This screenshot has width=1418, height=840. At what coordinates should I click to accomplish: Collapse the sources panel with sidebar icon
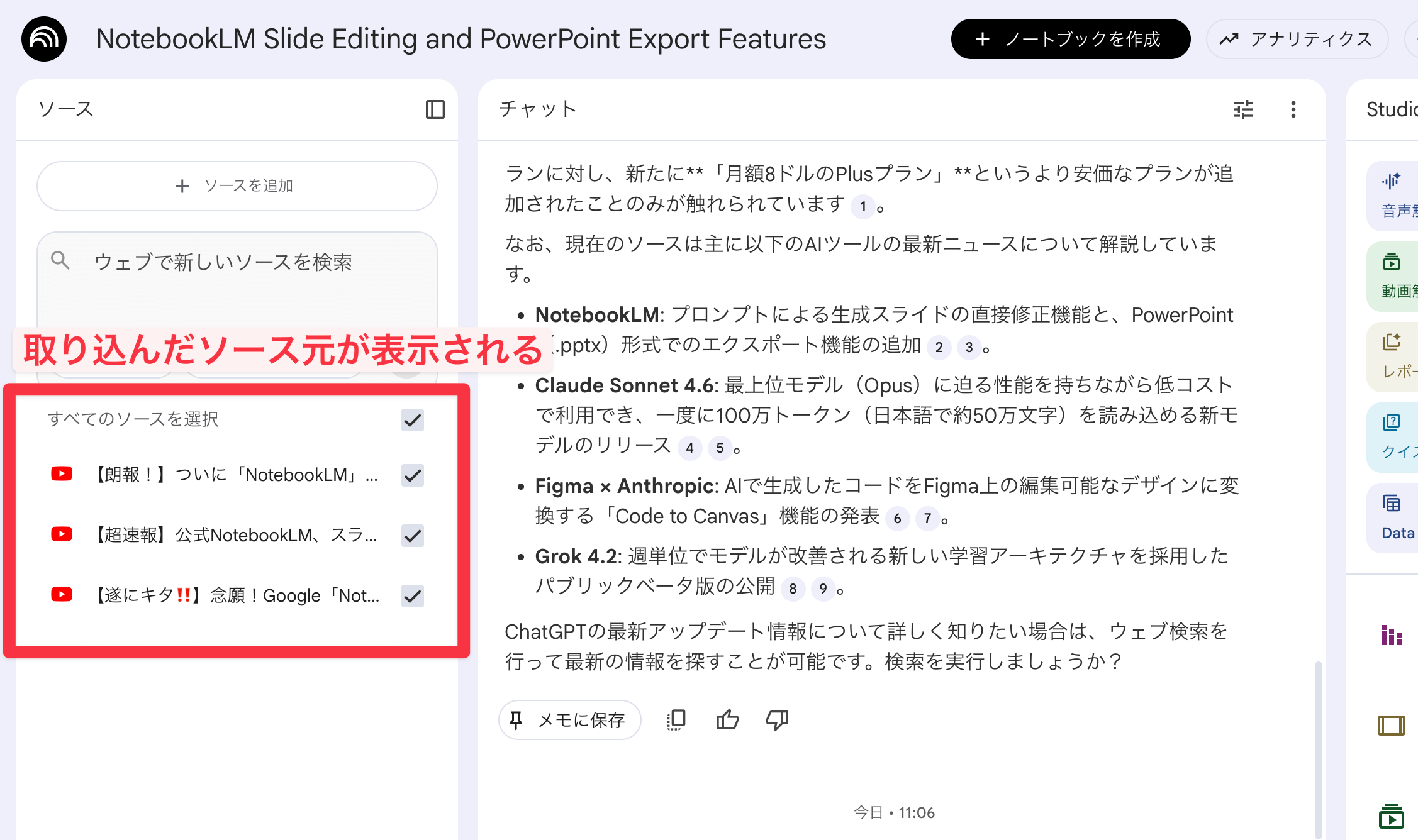click(435, 109)
